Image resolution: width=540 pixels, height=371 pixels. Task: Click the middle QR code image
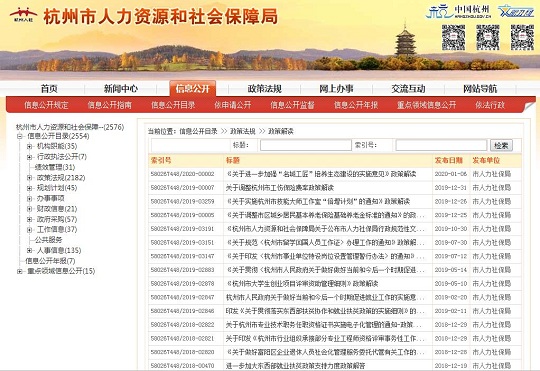[x=488, y=37]
